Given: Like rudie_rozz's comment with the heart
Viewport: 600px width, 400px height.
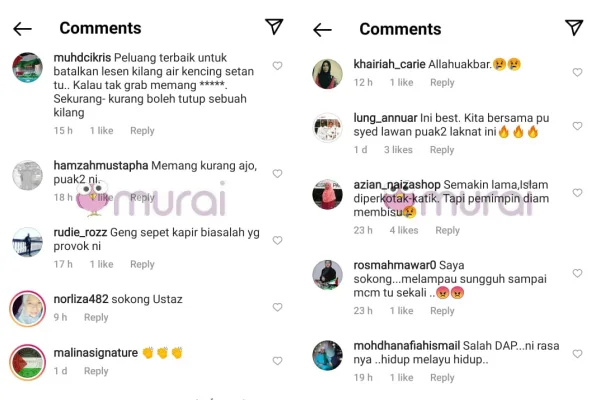Looking at the screenshot, I should pos(277,240).
